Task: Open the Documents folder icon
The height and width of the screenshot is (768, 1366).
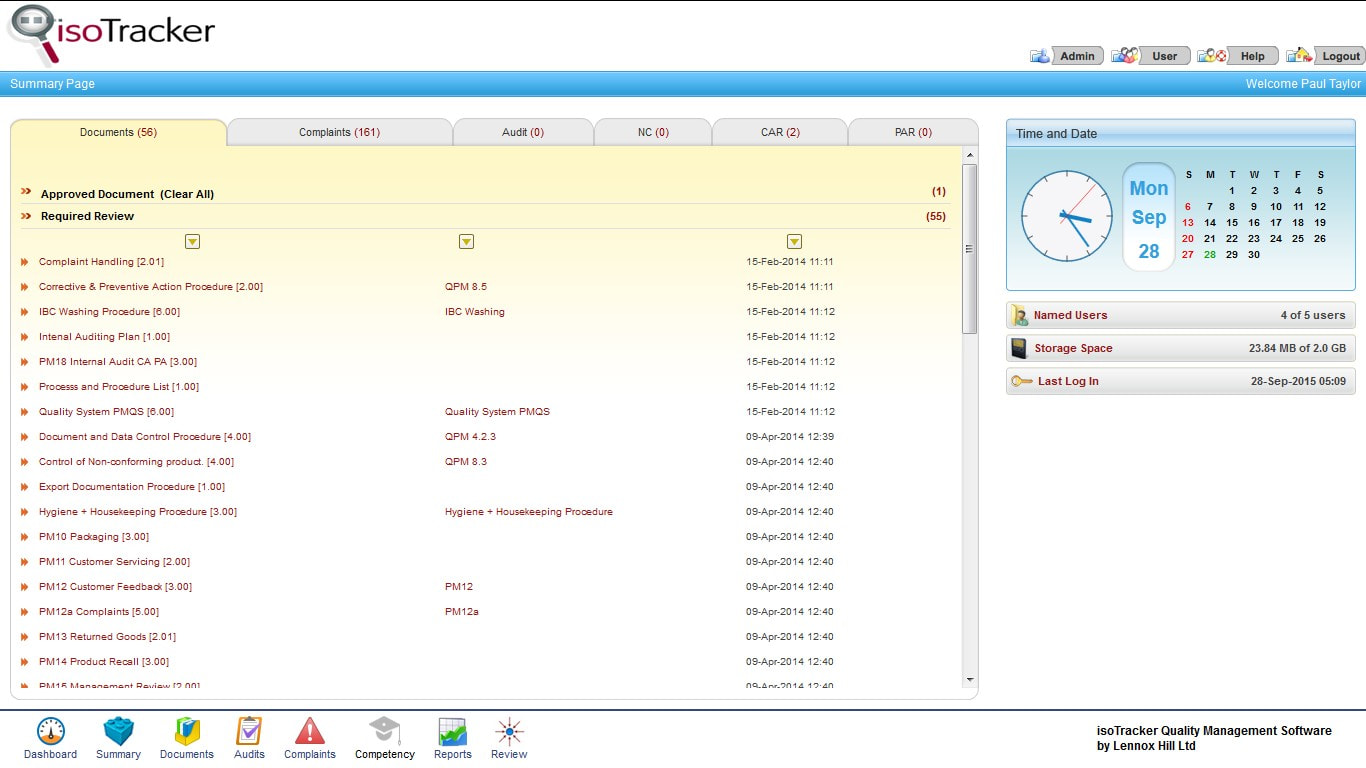Action: click(187, 731)
